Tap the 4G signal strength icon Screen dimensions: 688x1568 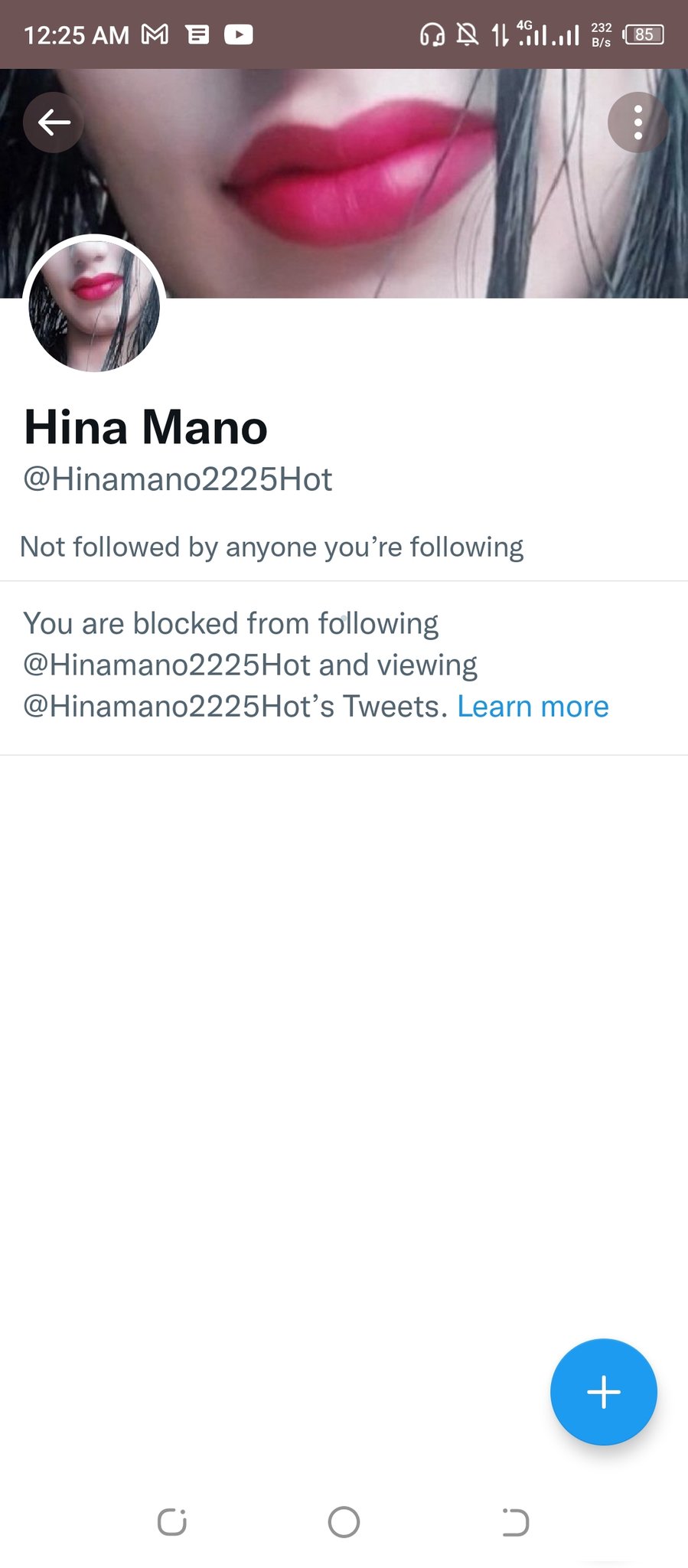[533, 33]
